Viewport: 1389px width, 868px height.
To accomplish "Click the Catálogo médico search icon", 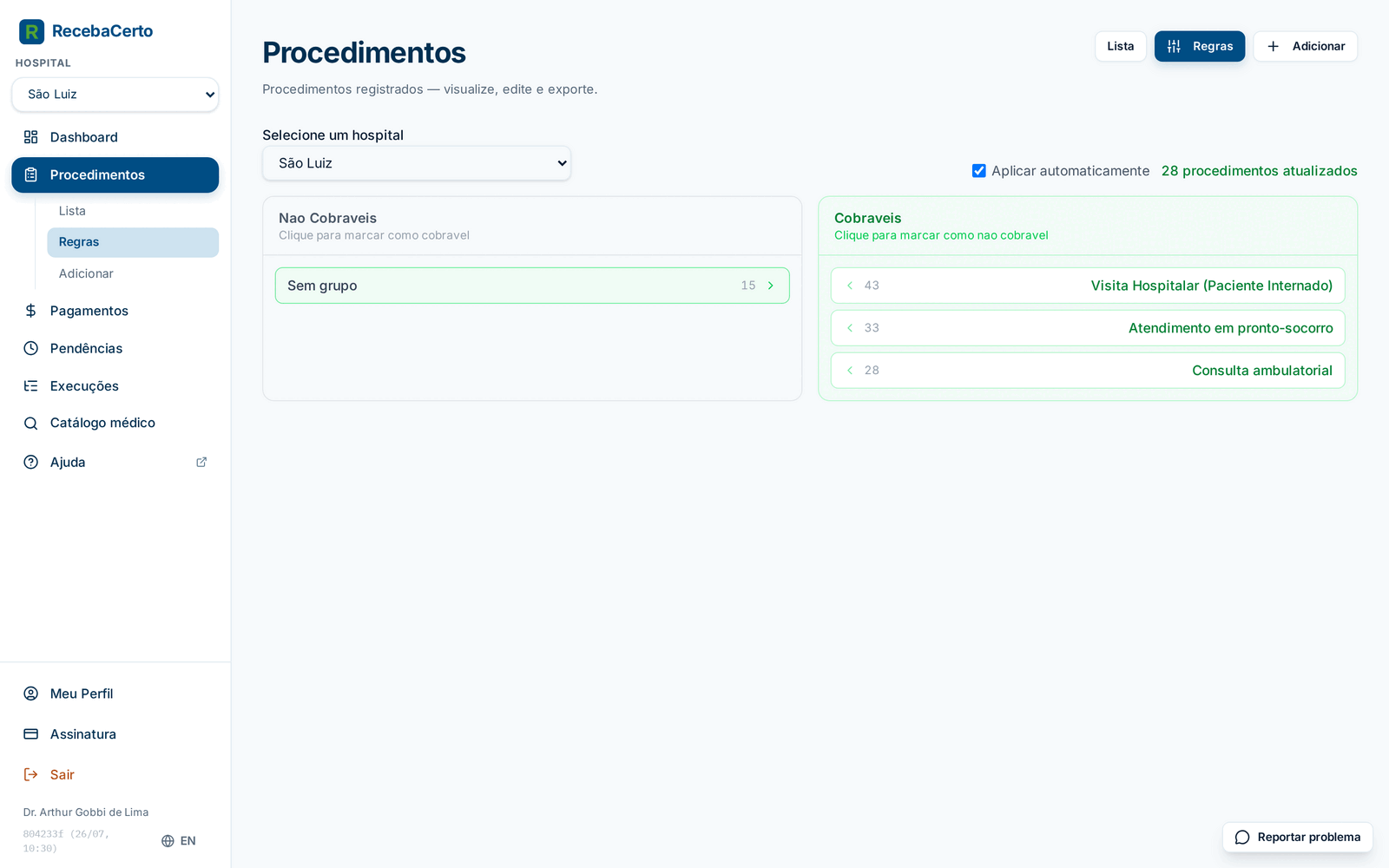I will [31, 424].
